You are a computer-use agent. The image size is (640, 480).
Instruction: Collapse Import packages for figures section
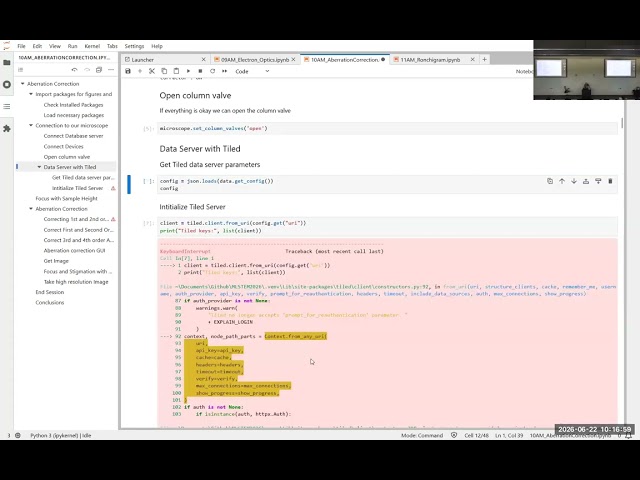point(31,94)
